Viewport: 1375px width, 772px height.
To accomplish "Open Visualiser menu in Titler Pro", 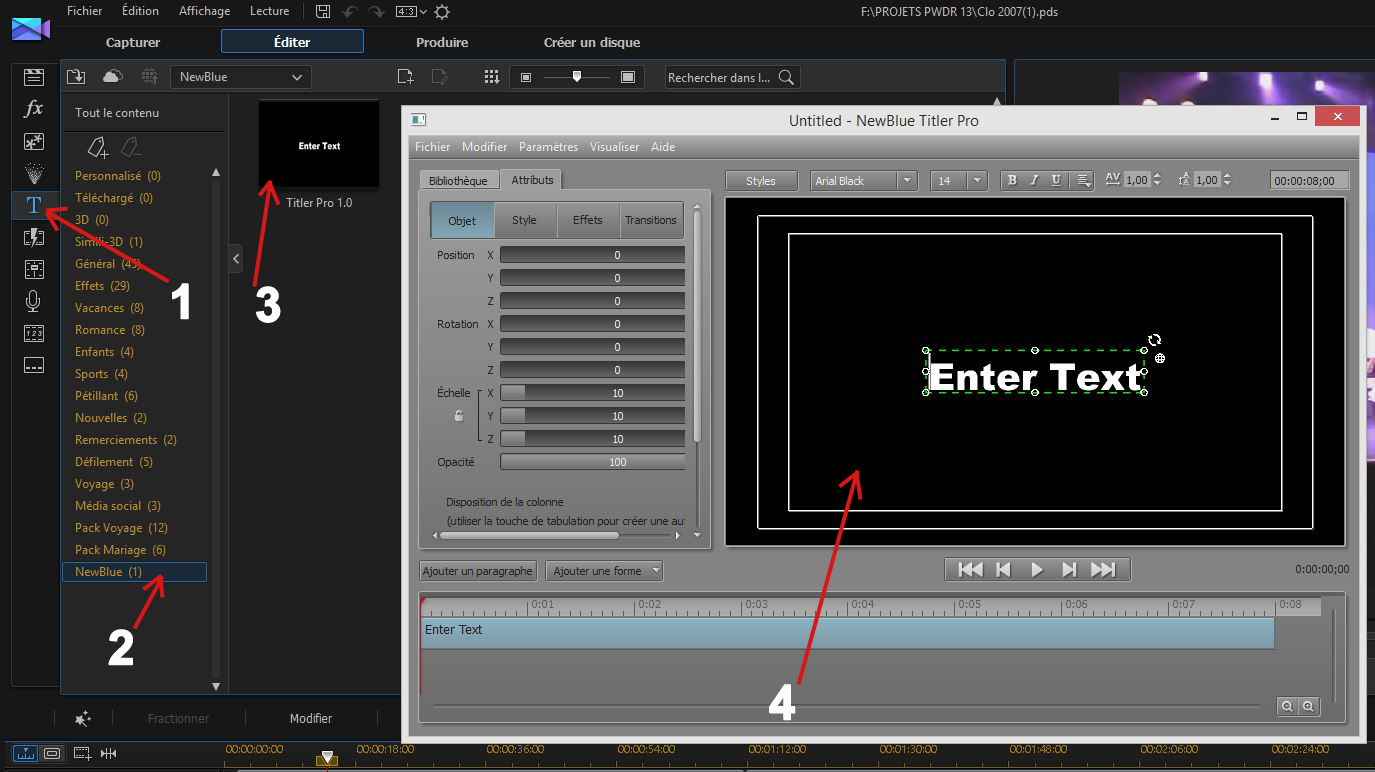I will tap(614, 146).
